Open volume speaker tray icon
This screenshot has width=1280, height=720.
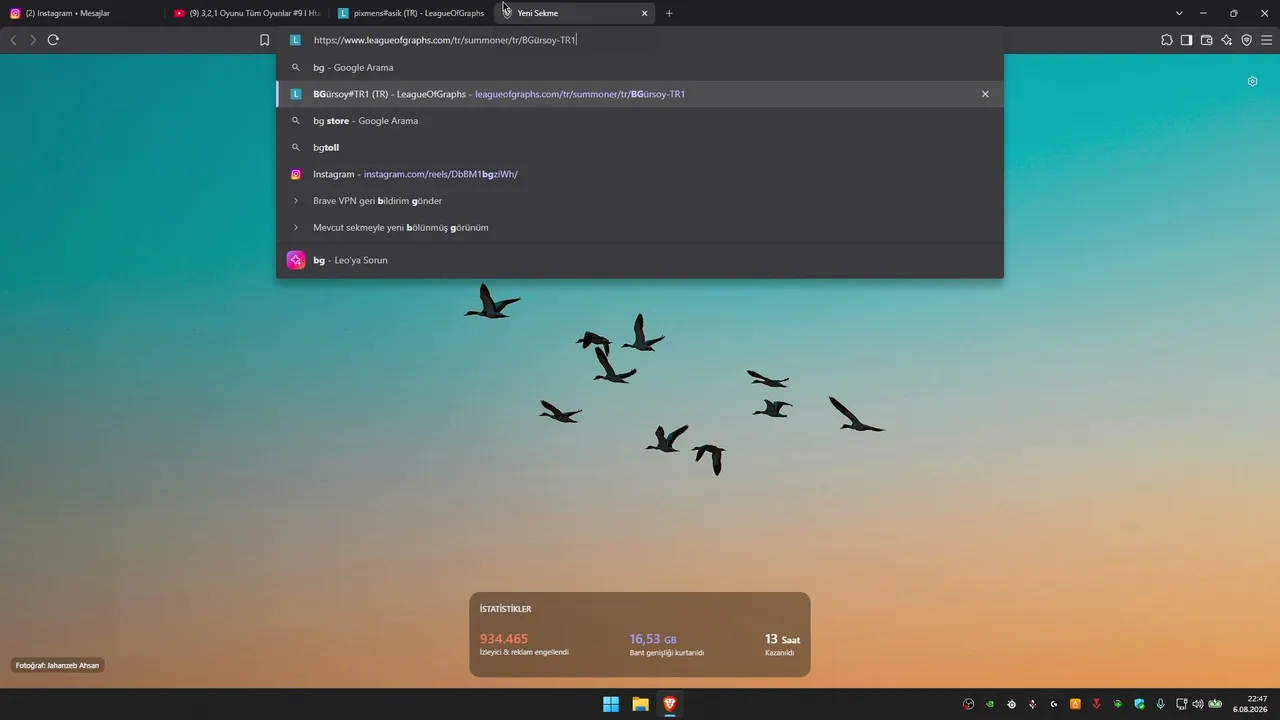point(1198,704)
